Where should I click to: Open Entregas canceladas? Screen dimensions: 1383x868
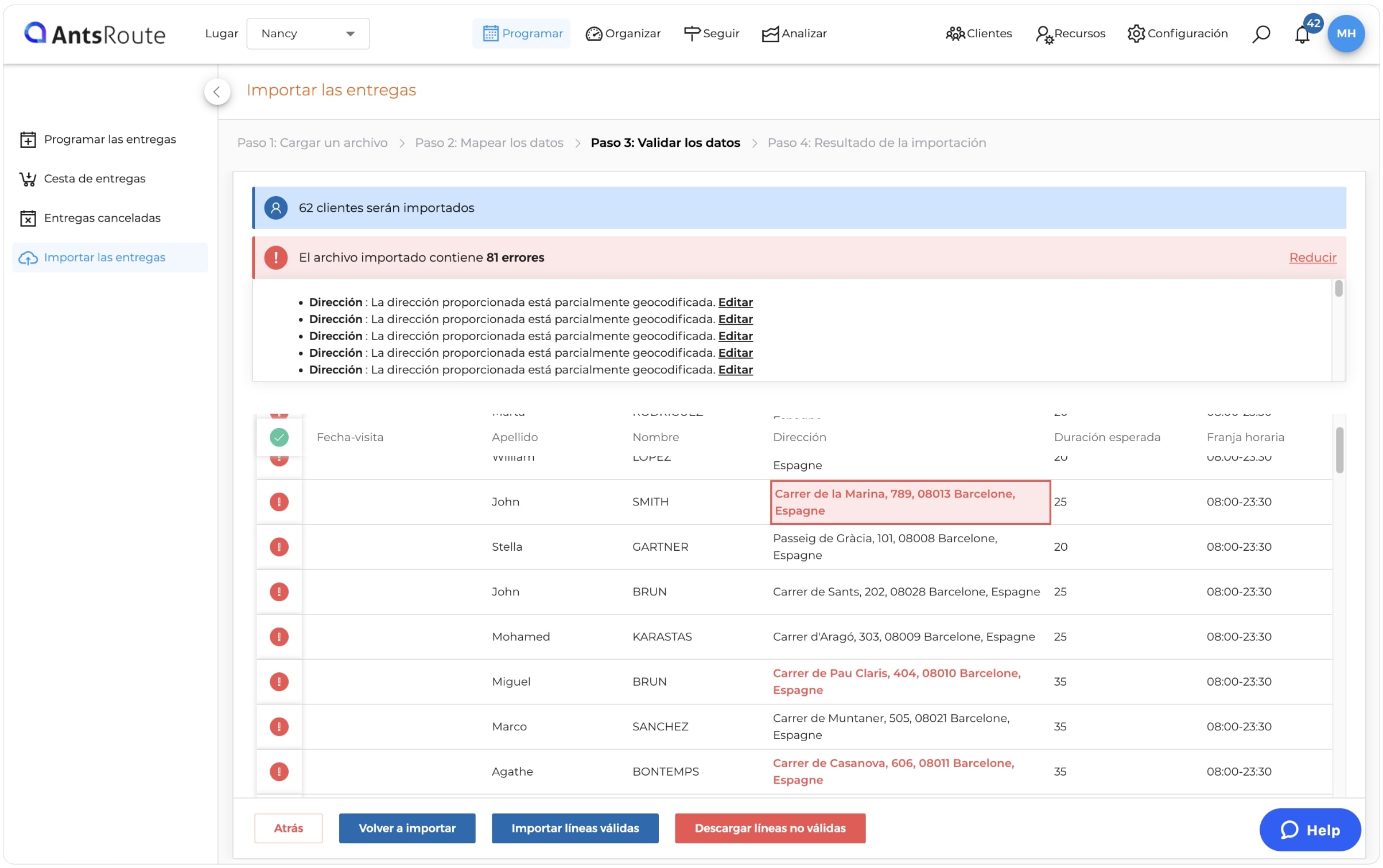[110, 218]
